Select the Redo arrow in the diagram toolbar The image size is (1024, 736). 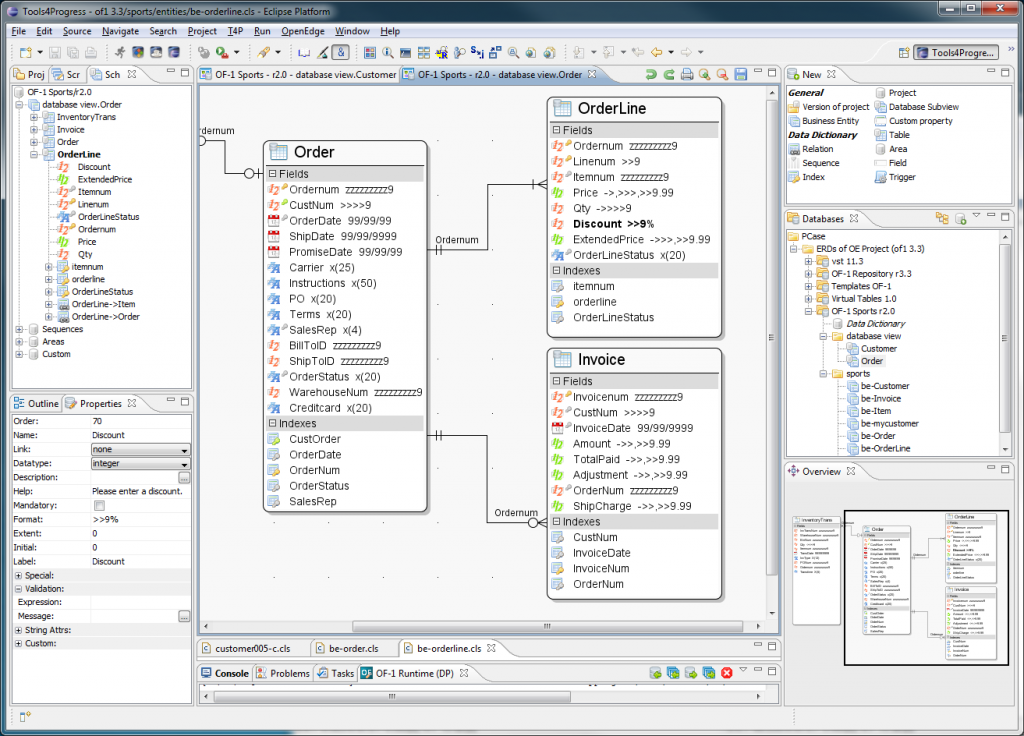point(669,73)
